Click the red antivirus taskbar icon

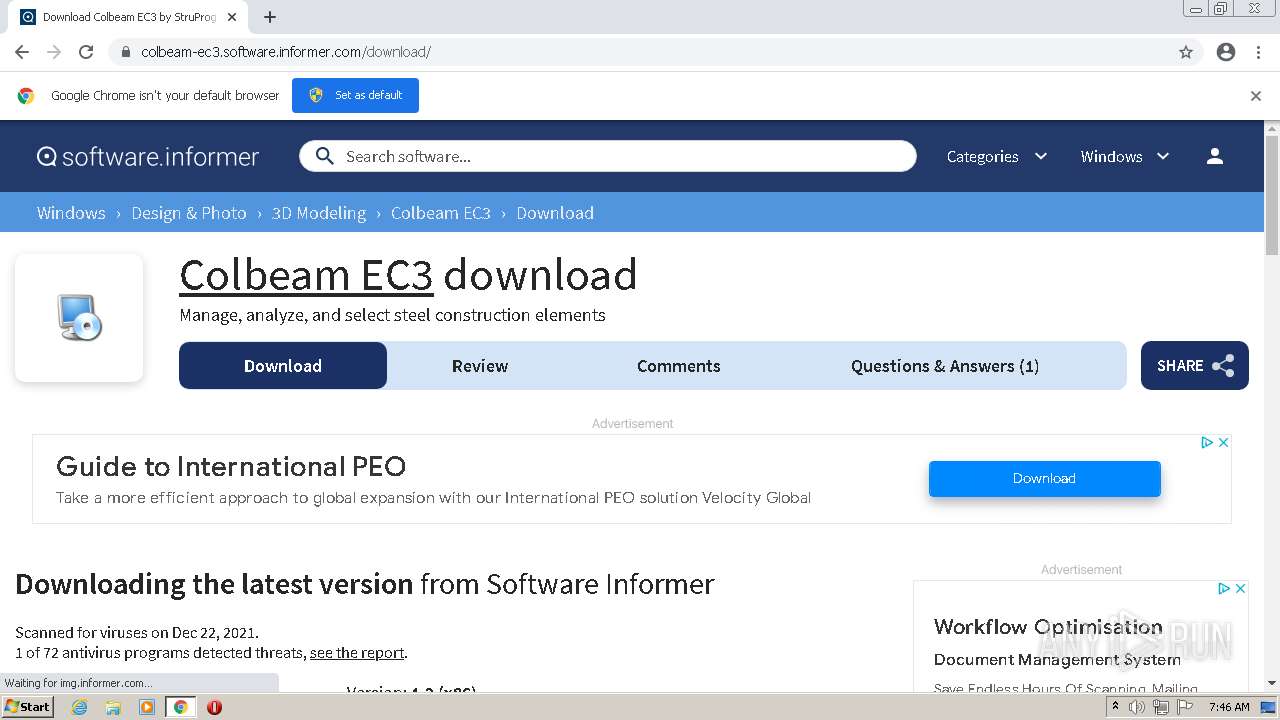pyautogui.click(x=214, y=707)
